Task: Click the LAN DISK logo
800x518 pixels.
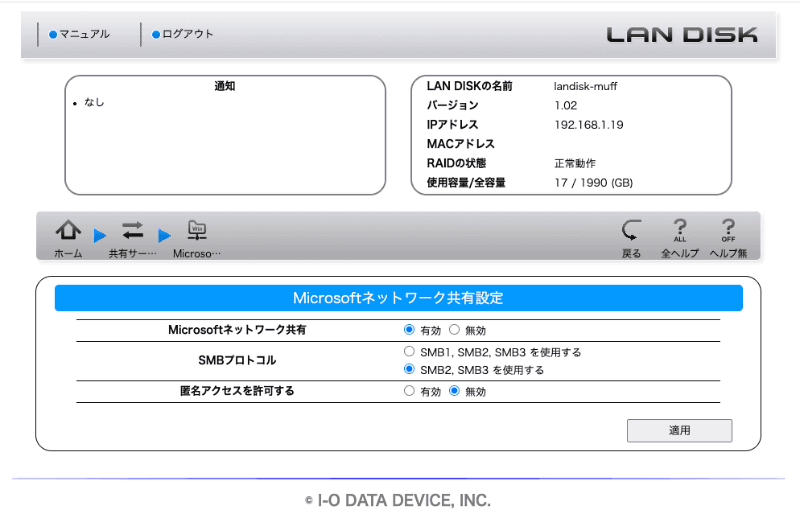Action: pos(682,35)
